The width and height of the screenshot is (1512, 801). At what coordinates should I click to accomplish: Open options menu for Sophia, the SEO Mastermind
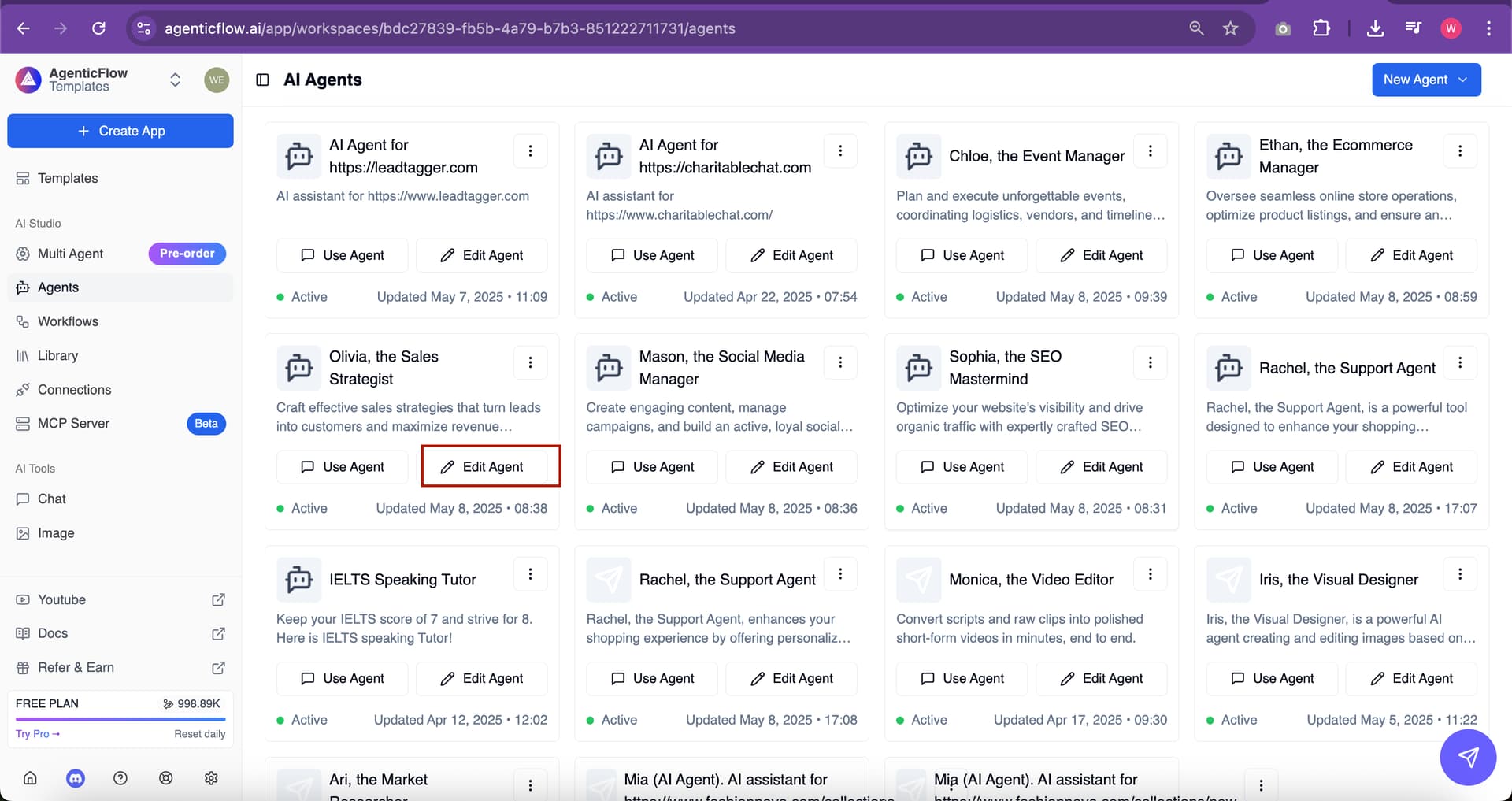(x=1150, y=362)
